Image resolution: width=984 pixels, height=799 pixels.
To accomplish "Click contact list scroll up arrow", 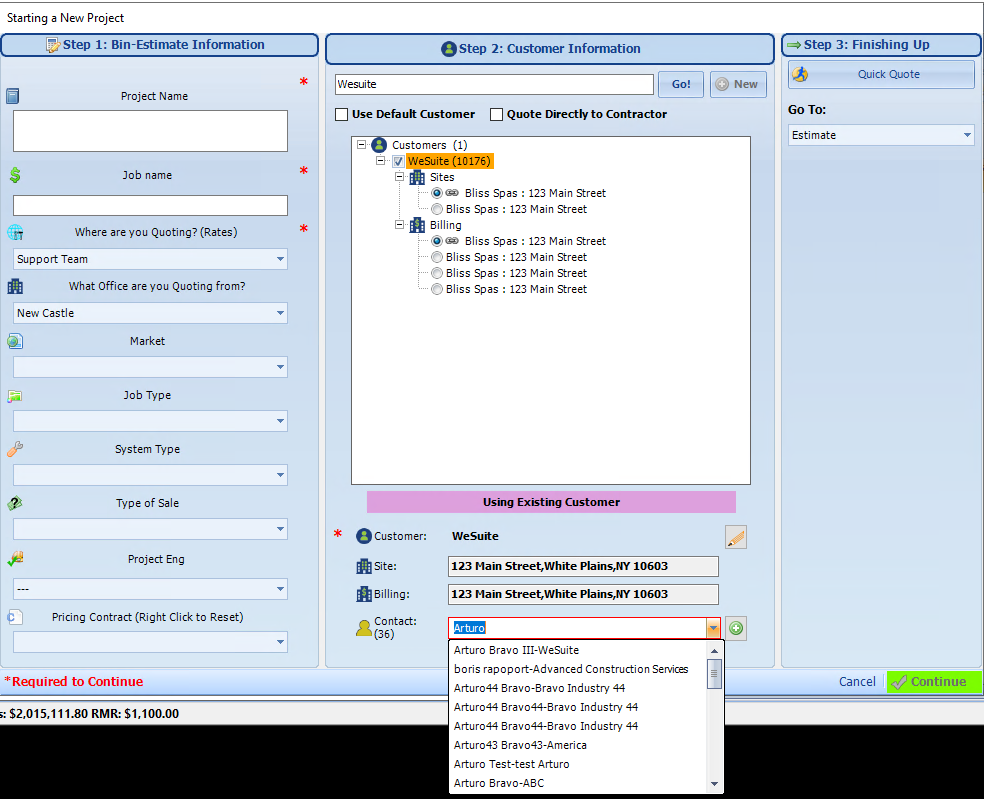I will pos(714,650).
